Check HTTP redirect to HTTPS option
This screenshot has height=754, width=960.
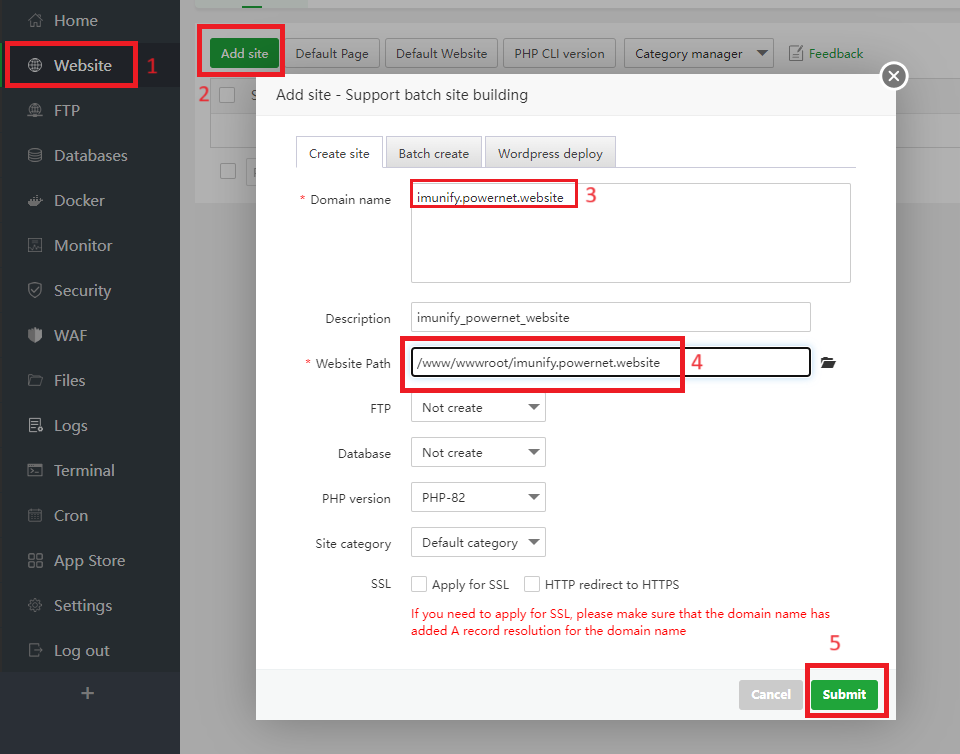(532, 584)
